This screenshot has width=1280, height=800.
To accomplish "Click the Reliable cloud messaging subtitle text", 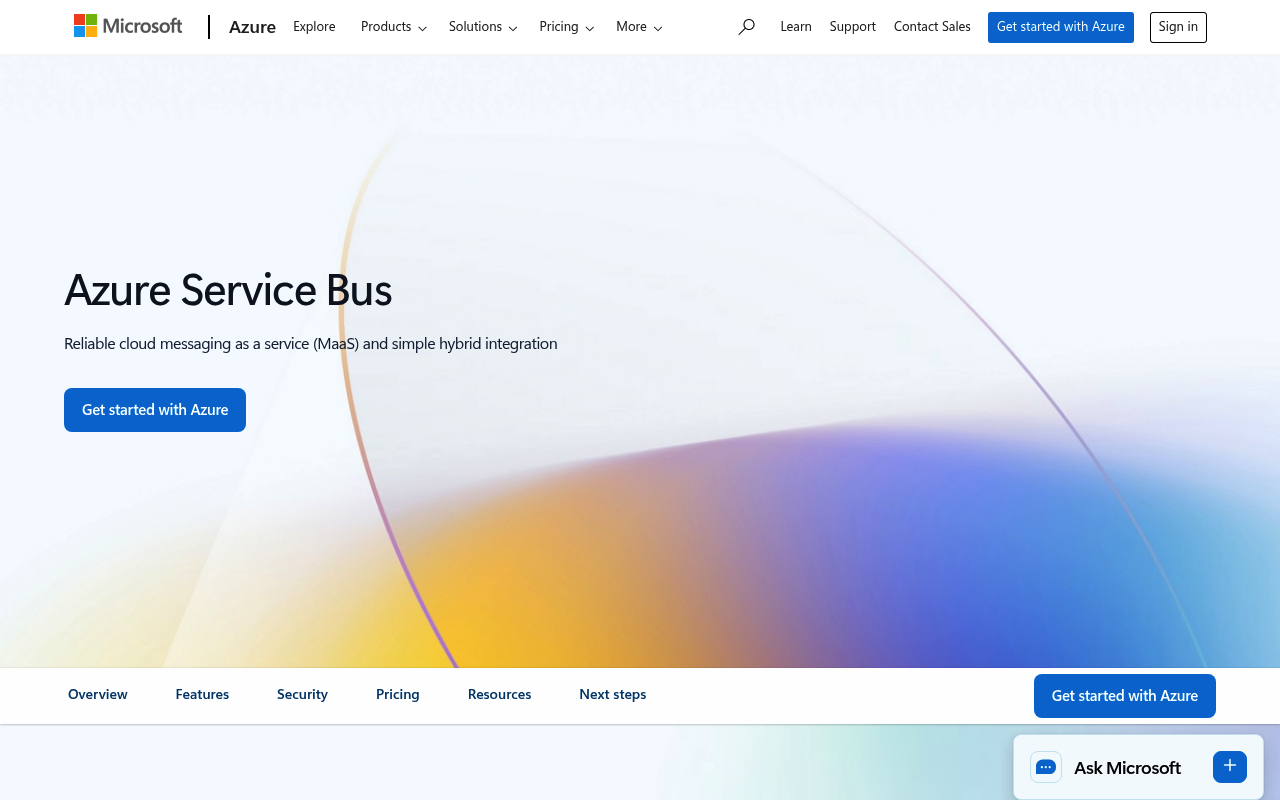I will (311, 343).
